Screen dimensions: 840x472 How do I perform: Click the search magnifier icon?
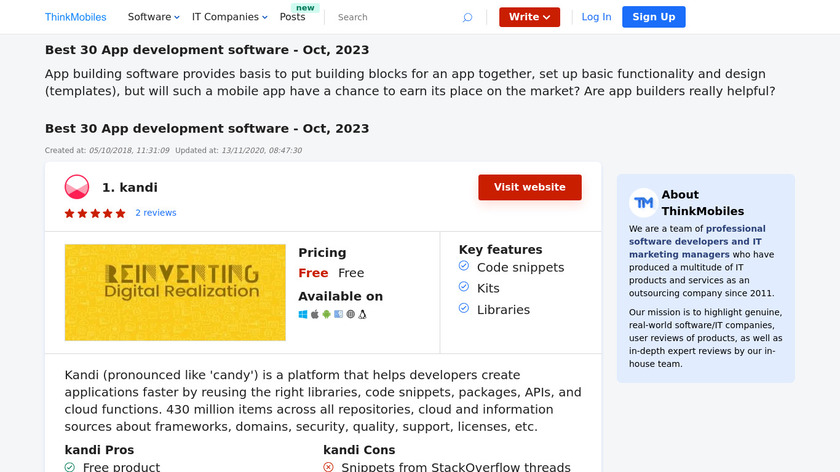click(x=467, y=17)
